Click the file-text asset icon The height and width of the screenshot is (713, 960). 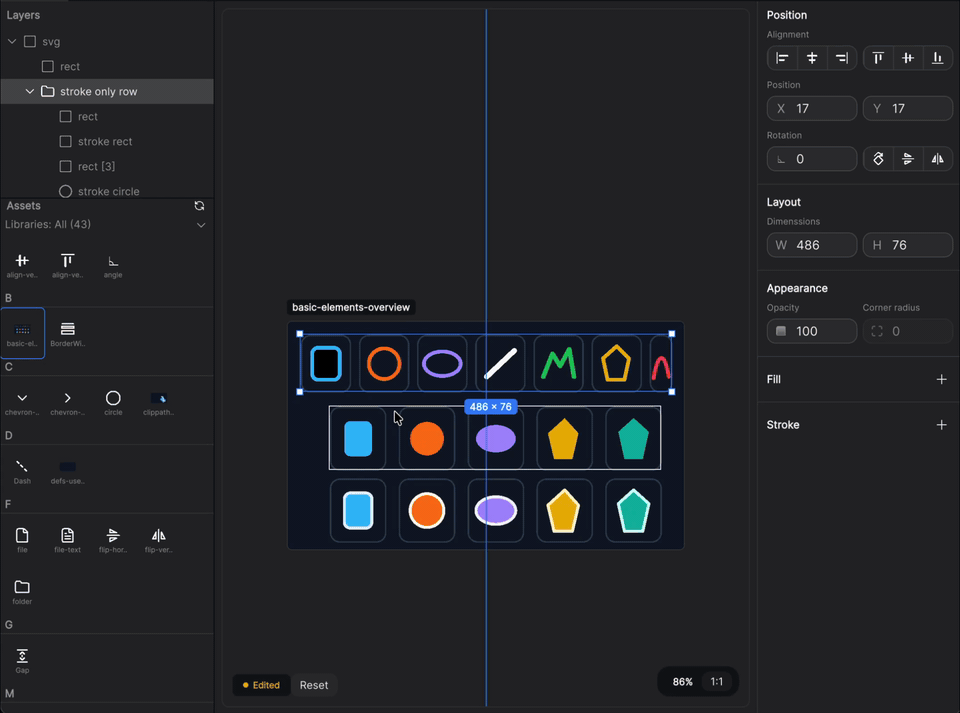(x=67, y=538)
